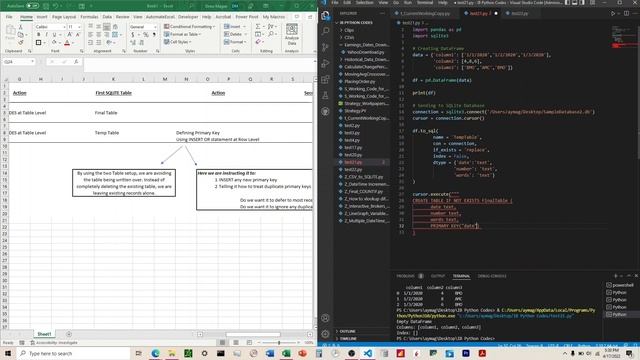Click the Microsoft Edge taskbar icon
640x360 pixels.
coord(155,353)
